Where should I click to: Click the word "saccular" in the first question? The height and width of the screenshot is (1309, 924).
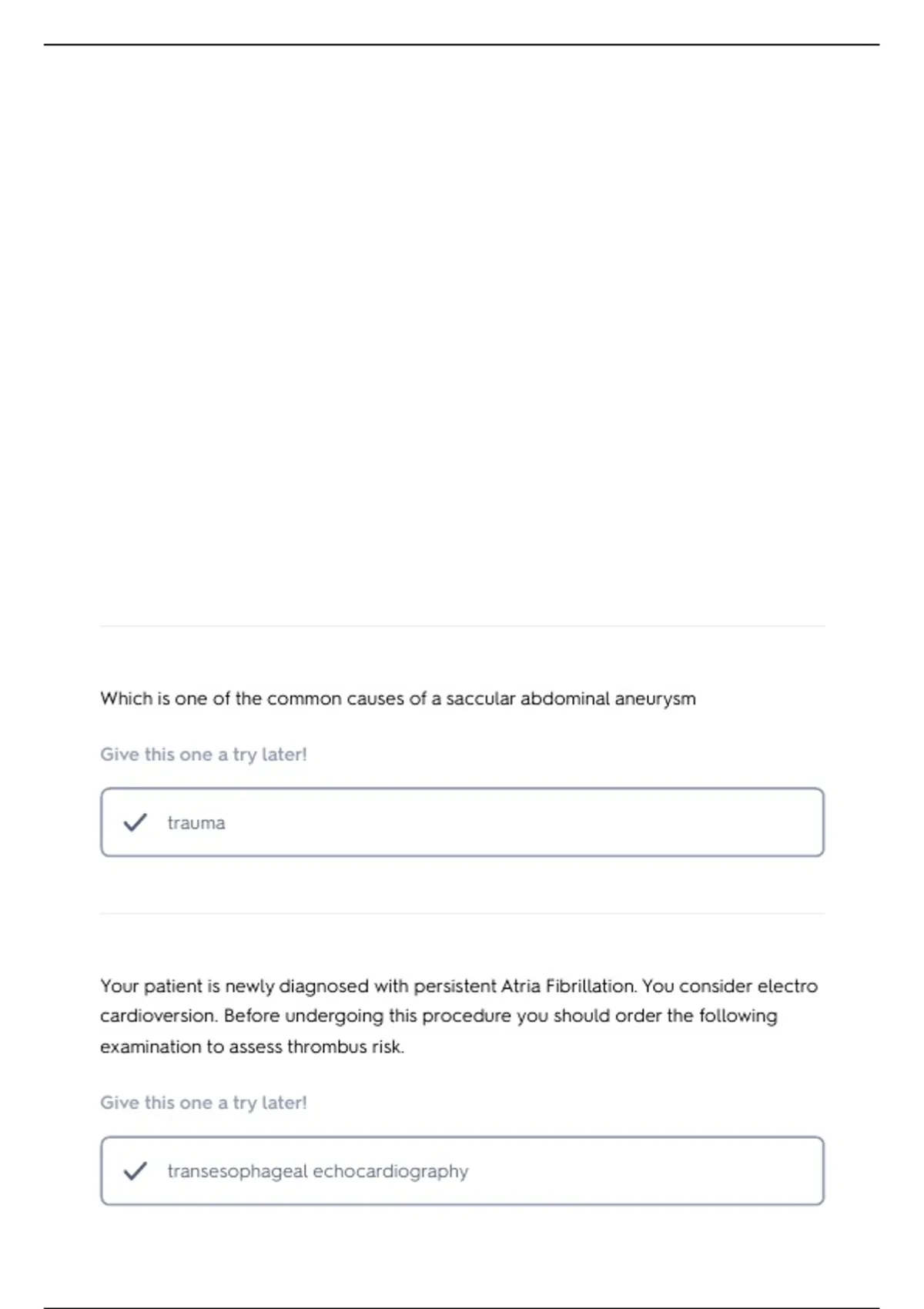point(480,699)
